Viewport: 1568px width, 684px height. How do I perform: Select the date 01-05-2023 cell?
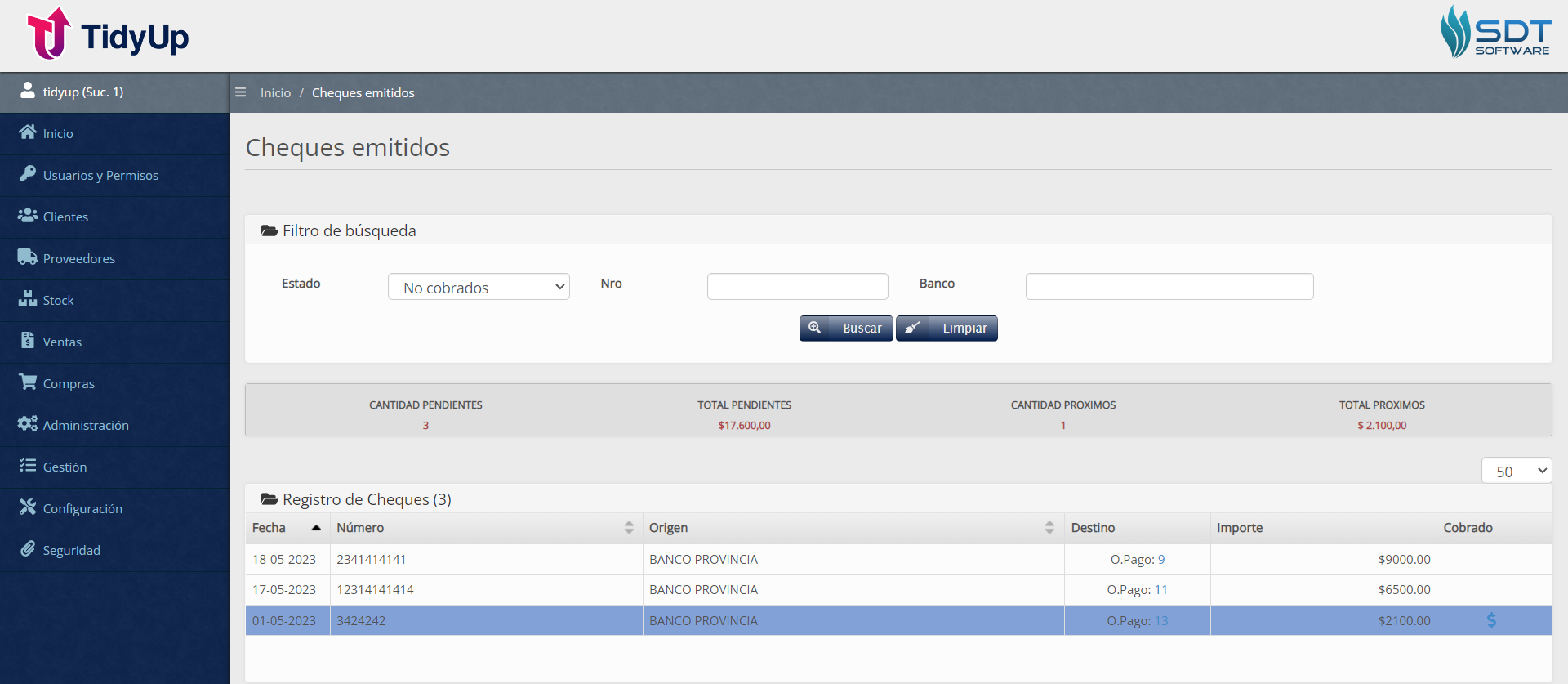pos(287,620)
